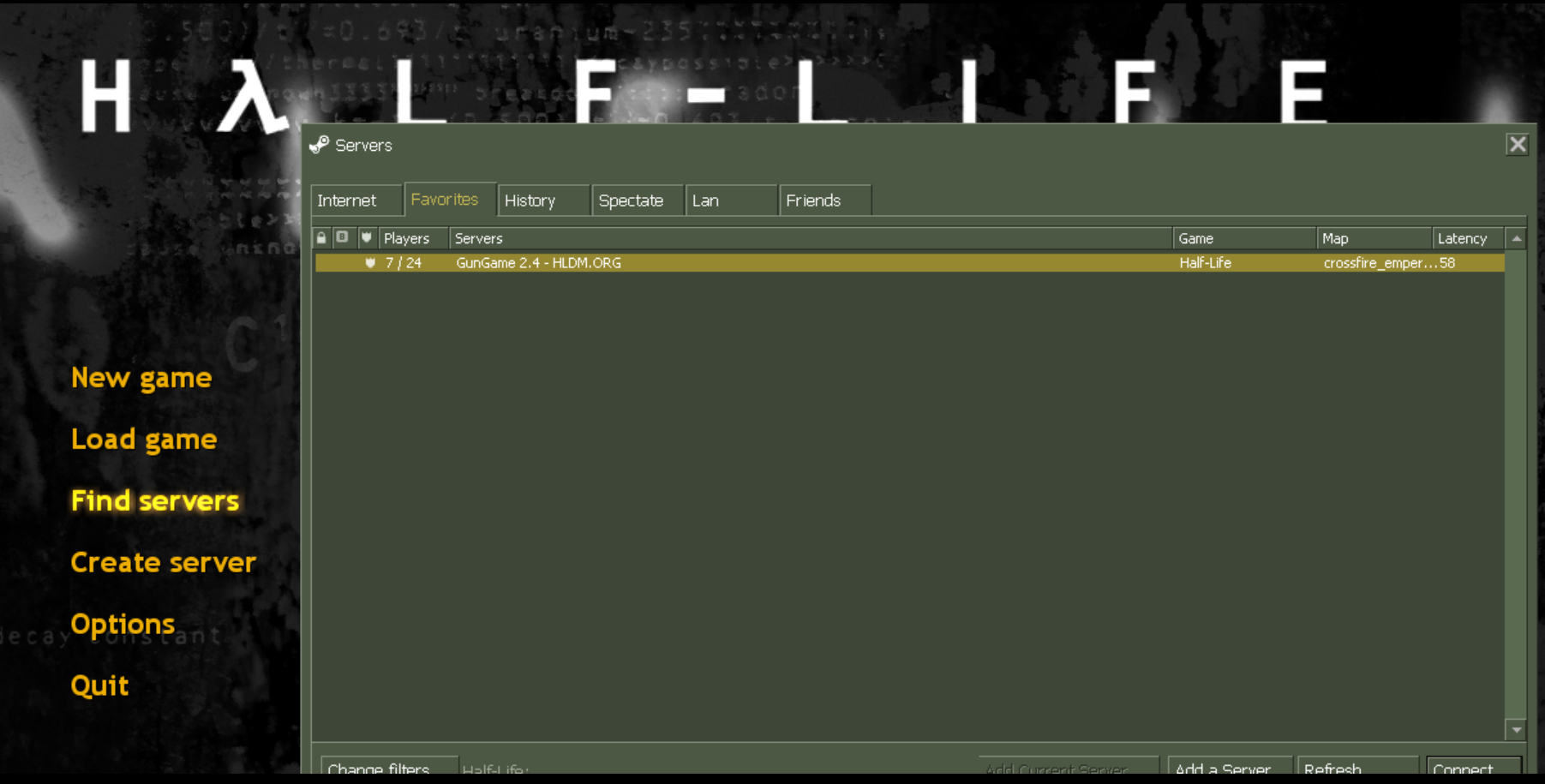Sort by the Servers column header
1545x784 pixels.
[811, 238]
